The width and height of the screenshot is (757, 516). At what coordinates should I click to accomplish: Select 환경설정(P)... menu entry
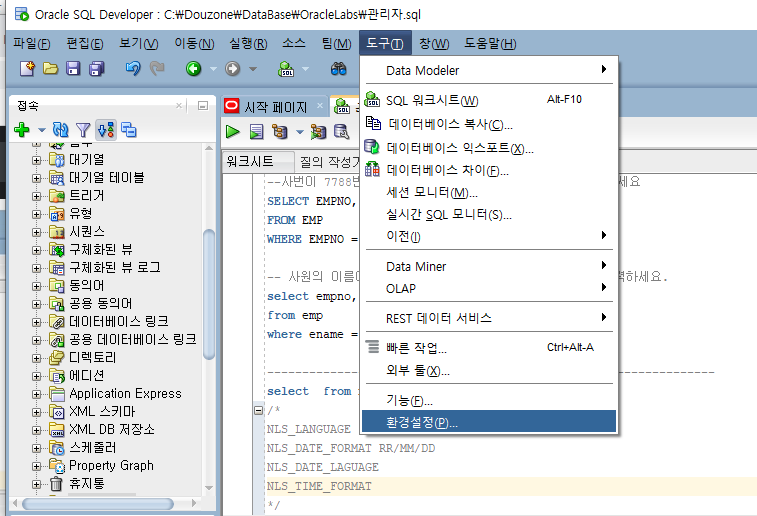pyautogui.click(x=489, y=422)
